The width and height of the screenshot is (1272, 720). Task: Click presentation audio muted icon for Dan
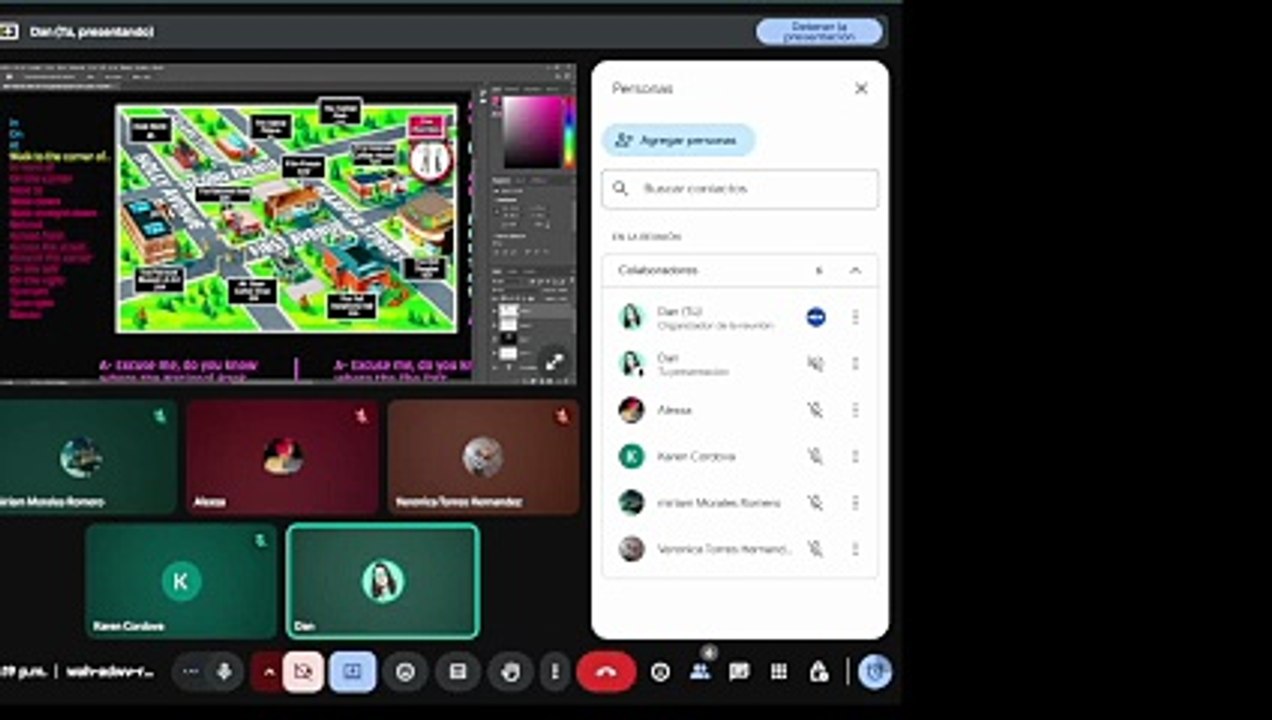point(816,364)
